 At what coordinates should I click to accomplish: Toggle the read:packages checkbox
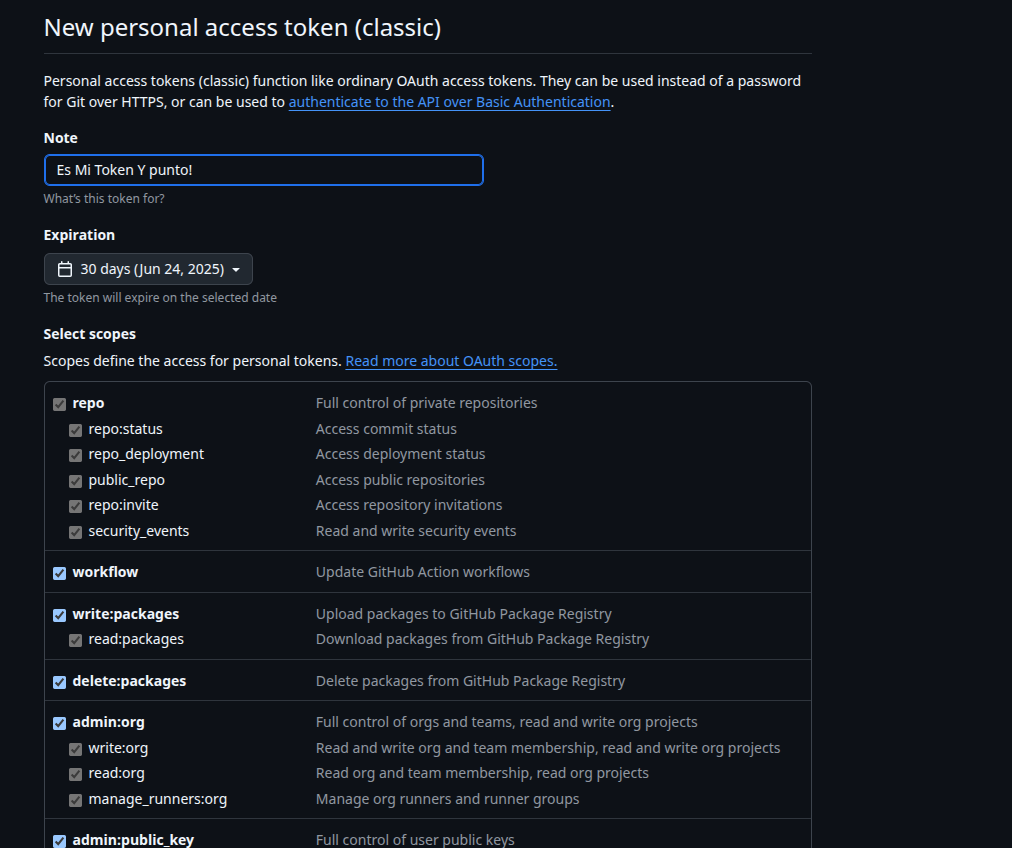[76, 640]
